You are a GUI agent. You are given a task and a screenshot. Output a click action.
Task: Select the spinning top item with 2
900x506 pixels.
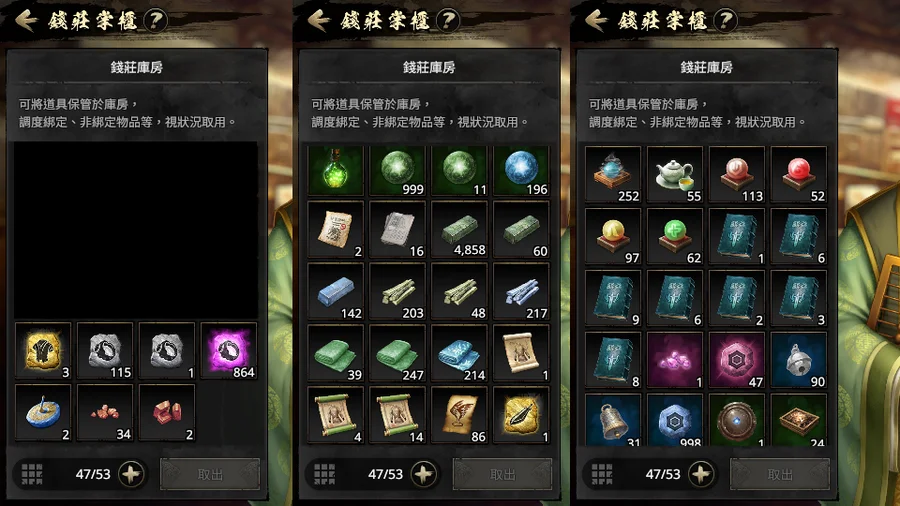coord(43,412)
